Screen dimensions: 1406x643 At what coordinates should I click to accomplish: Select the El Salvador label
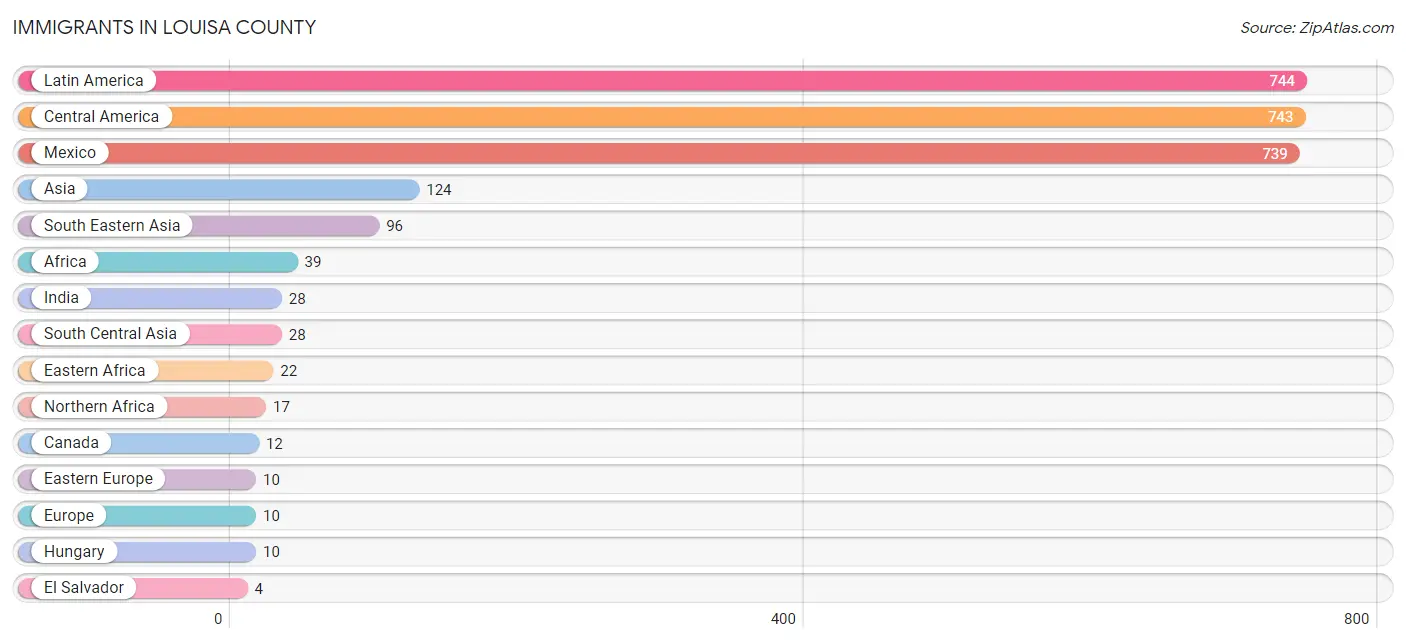[x=83, y=588]
